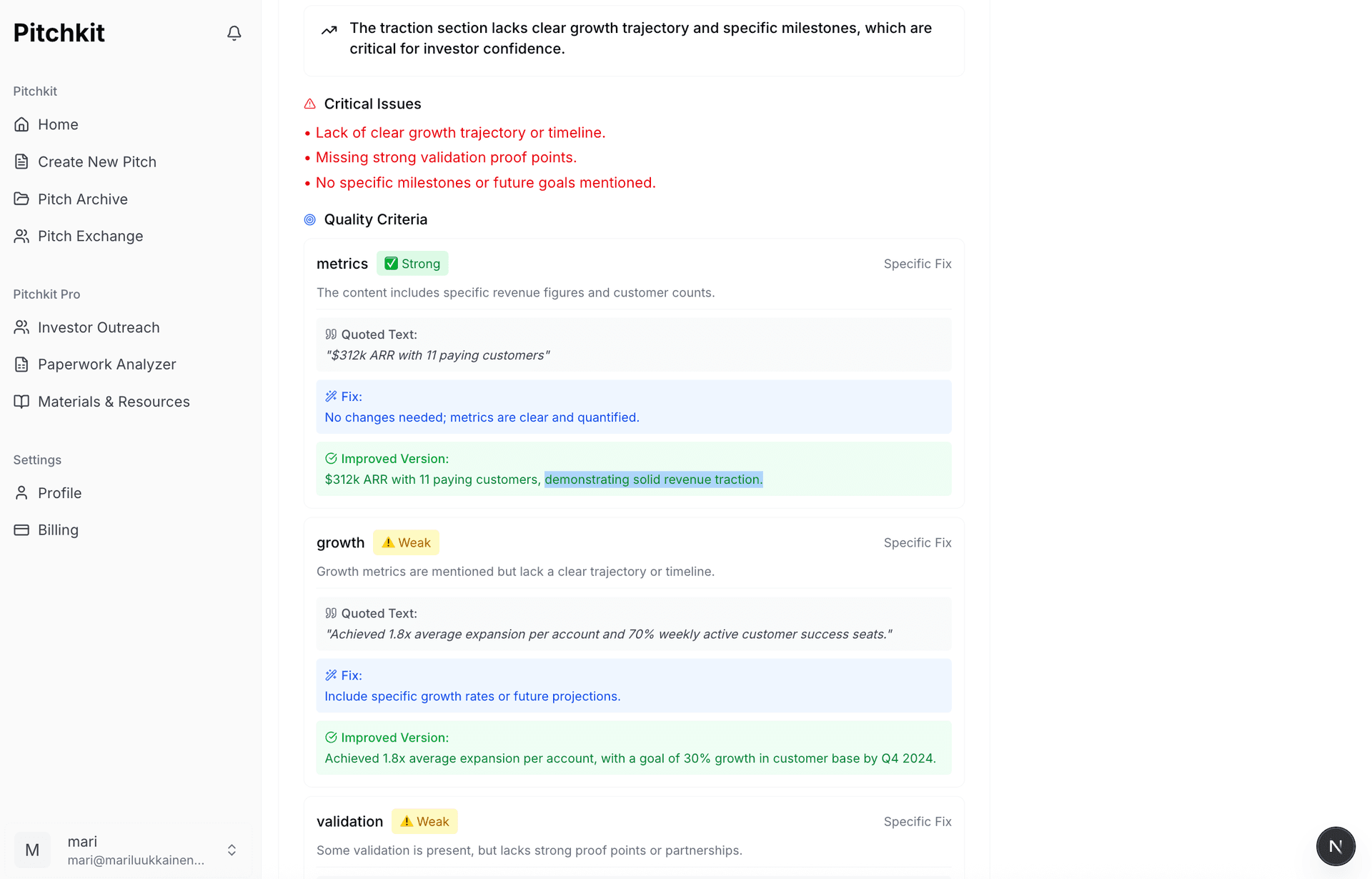Click the Paperwork Analyzer icon

21,364
